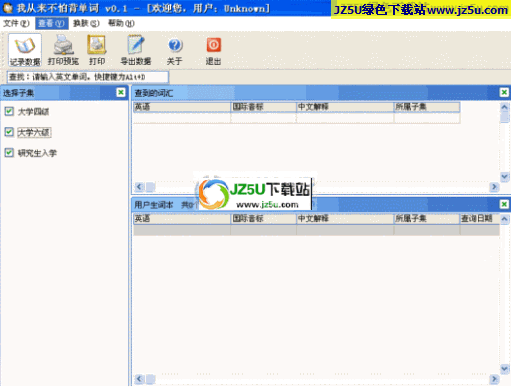Open the 帮助 menu
Screen dimensions: 511x388
coord(121,23)
